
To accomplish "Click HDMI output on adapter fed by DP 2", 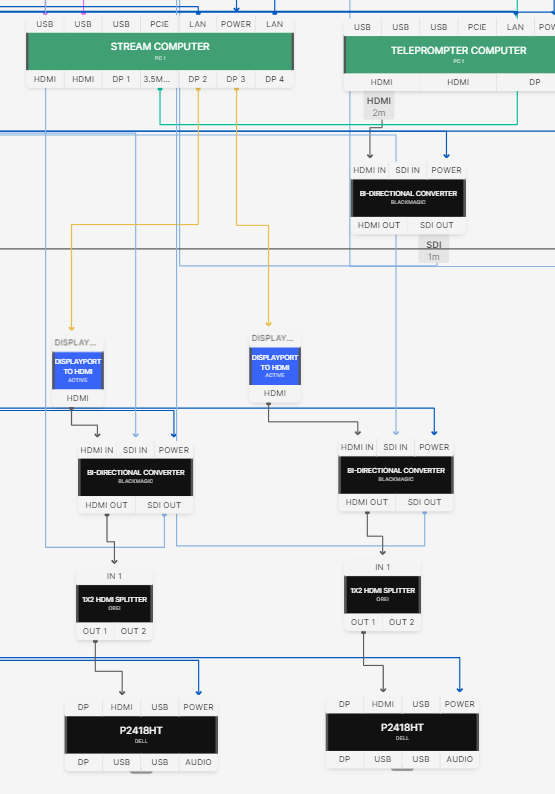I will pos(78,398).
